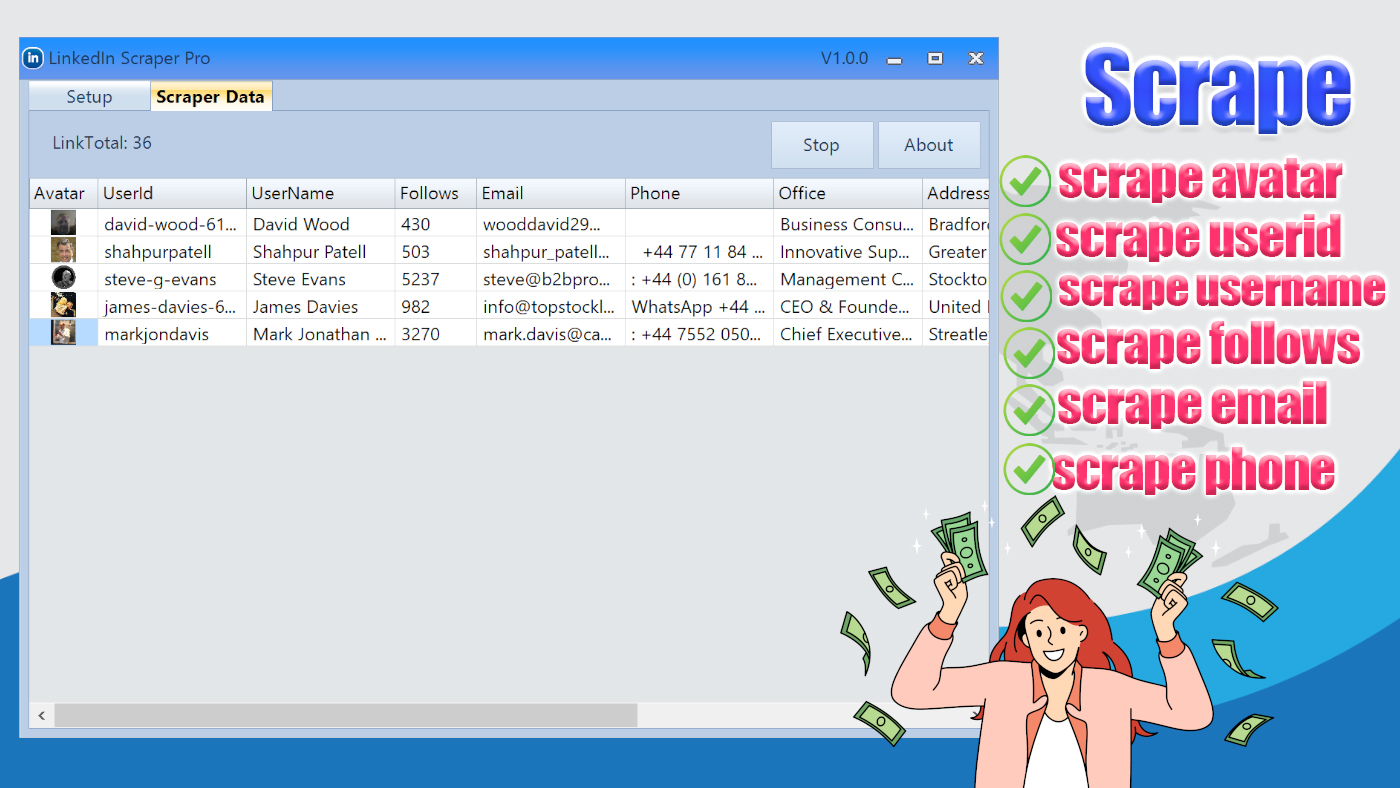Viewport: 1400px width, 788px height.
Task: Click the CEO & Founde... office cell
Action: 848,306
